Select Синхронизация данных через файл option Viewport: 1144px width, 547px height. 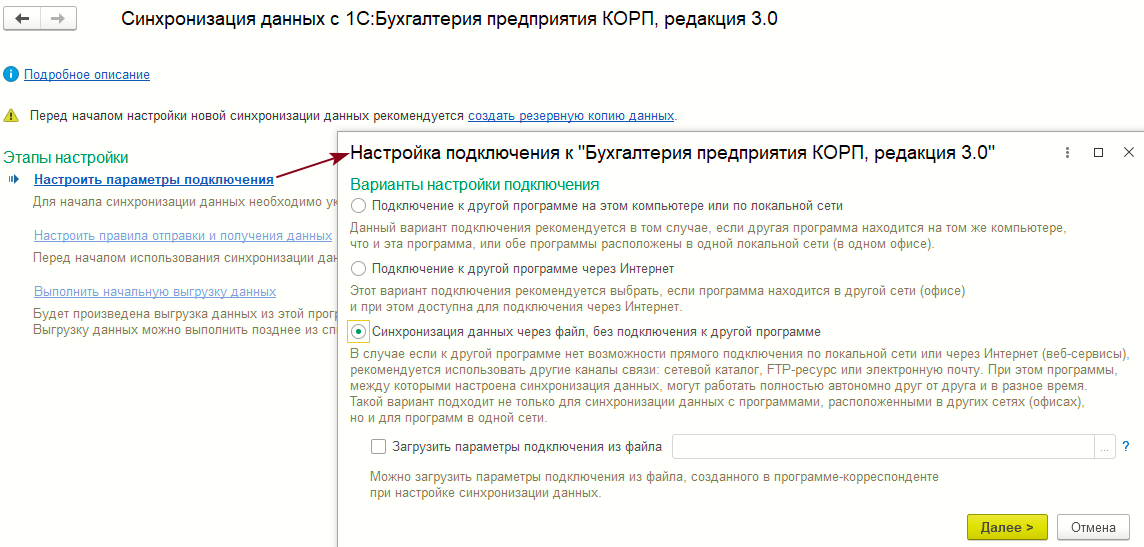click(x=359, y=331)
